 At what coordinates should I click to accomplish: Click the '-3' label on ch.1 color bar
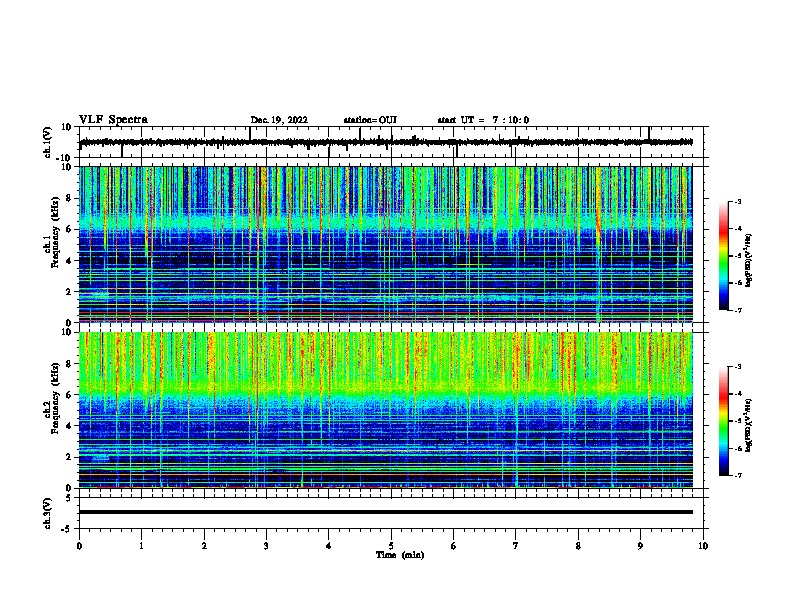pyautogui.click(x=738, y=202)
